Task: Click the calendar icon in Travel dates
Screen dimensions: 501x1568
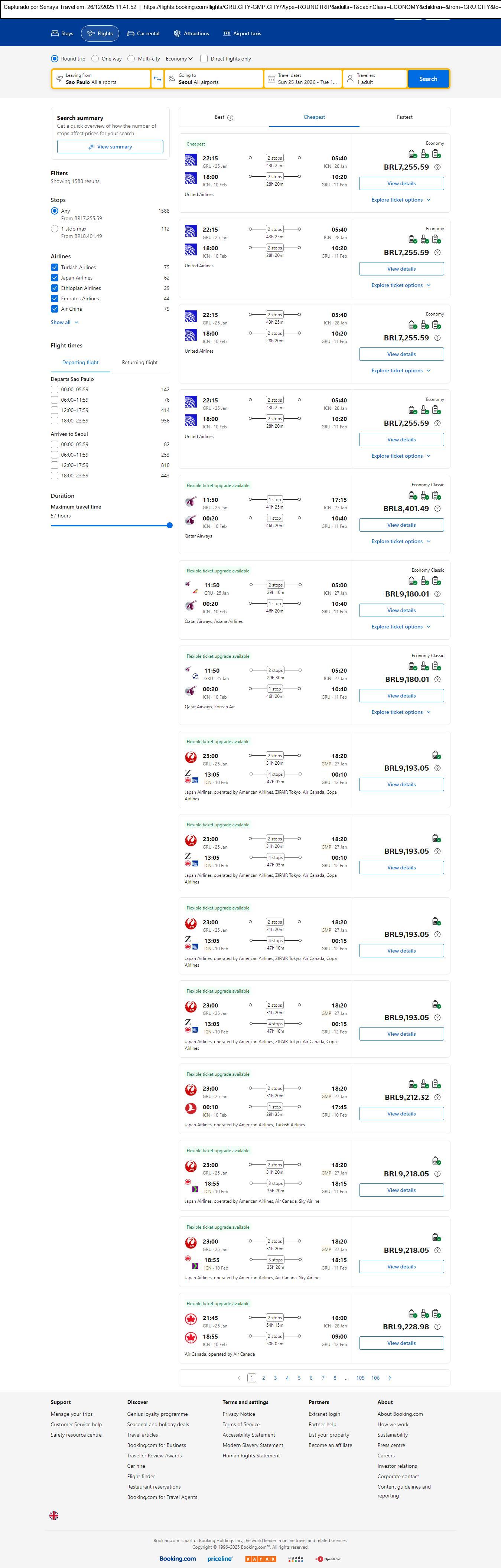Action: click(271, 79)
